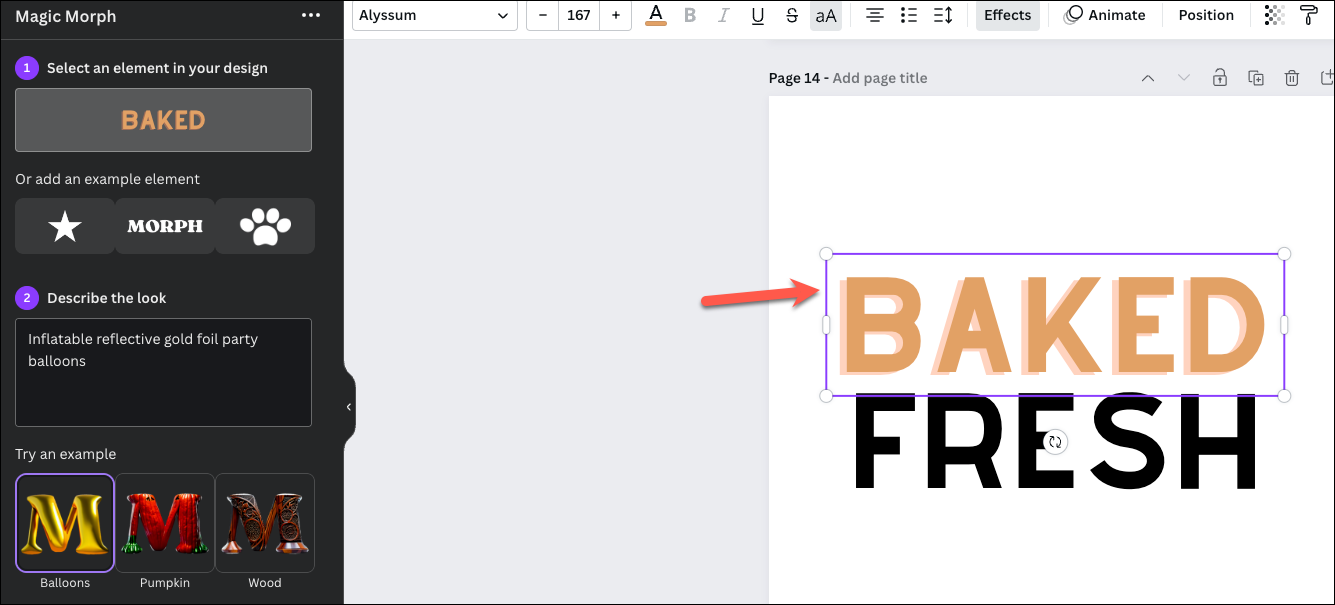Toggle underline formatting
The height and width of the screenshot is (605, 1335).
[x=758, y=15]
